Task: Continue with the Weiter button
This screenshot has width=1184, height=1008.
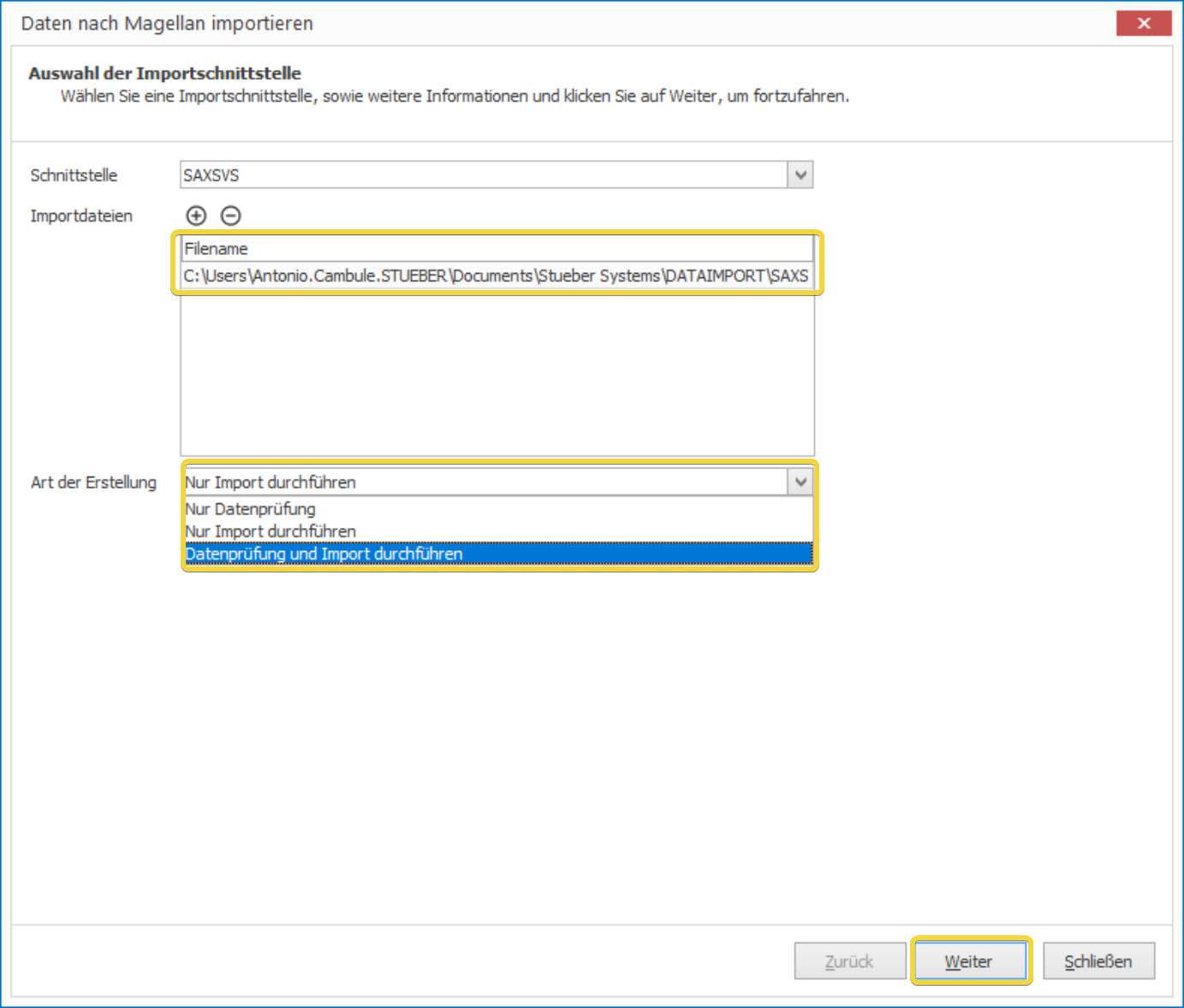Action: (970, 961)
